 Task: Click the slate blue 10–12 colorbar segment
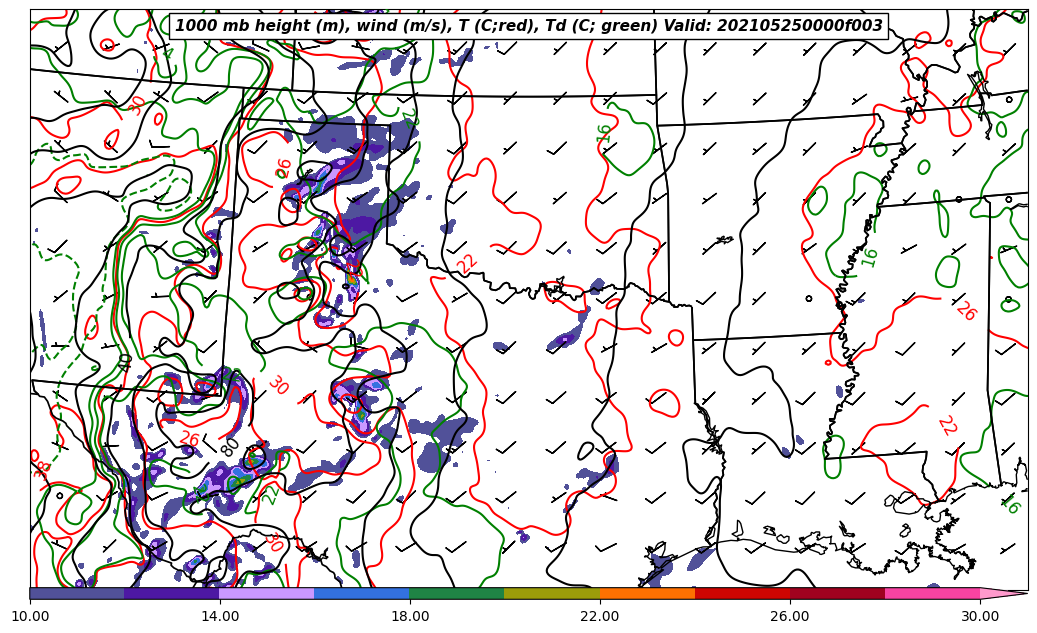point(77,593)
